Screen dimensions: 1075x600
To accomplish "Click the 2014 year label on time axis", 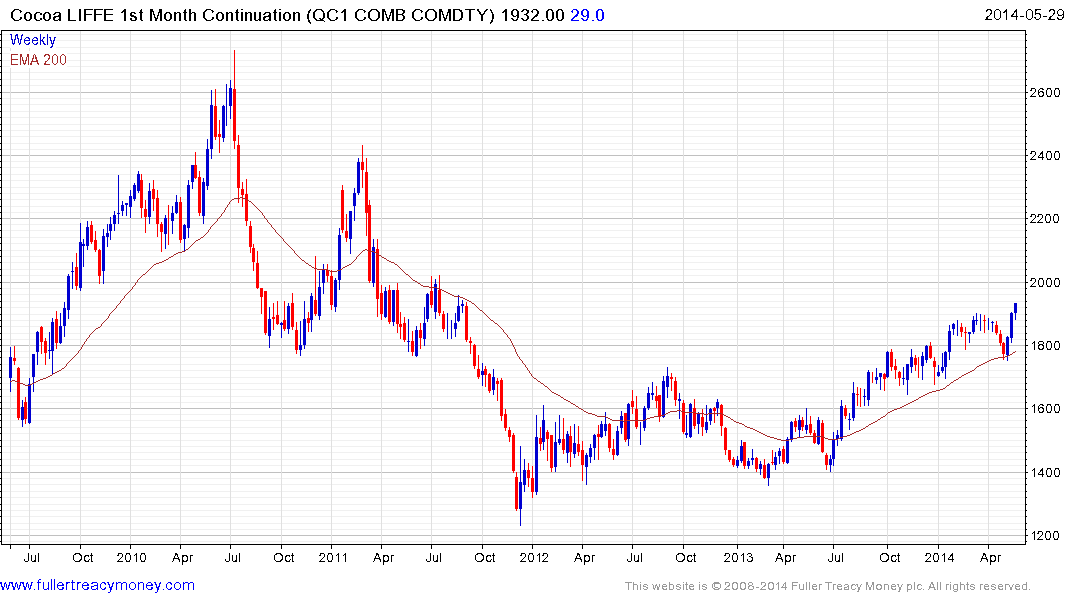I will [x=939, y=557].
